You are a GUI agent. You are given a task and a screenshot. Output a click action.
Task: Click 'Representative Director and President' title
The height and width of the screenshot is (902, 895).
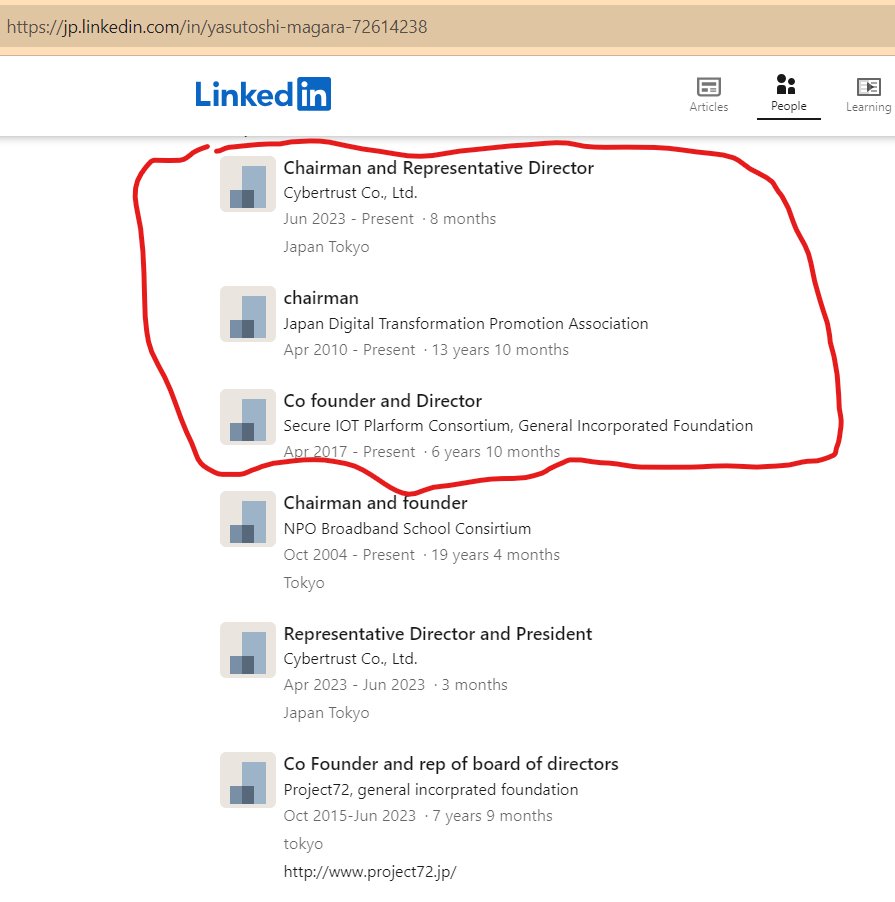[438, 633]
